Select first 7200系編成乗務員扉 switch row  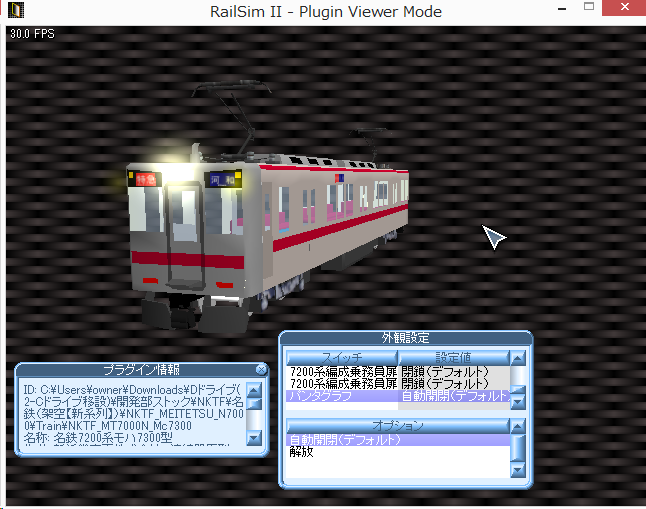coord(398,372)
